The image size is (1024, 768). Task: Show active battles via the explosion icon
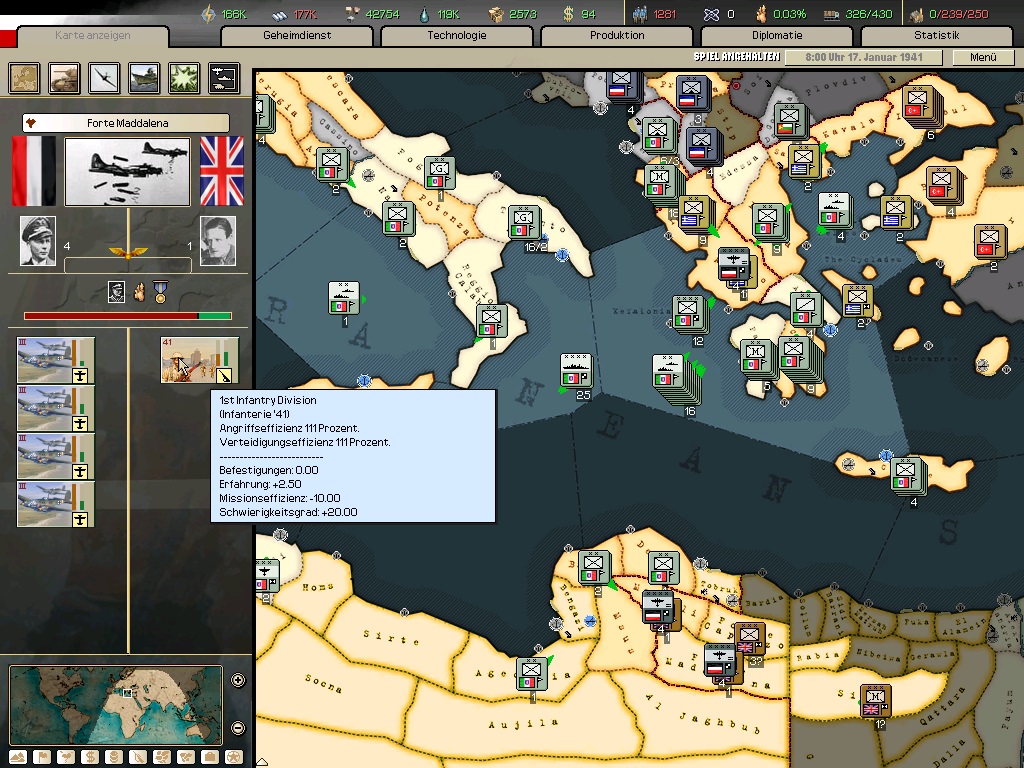tap(184, 77)
